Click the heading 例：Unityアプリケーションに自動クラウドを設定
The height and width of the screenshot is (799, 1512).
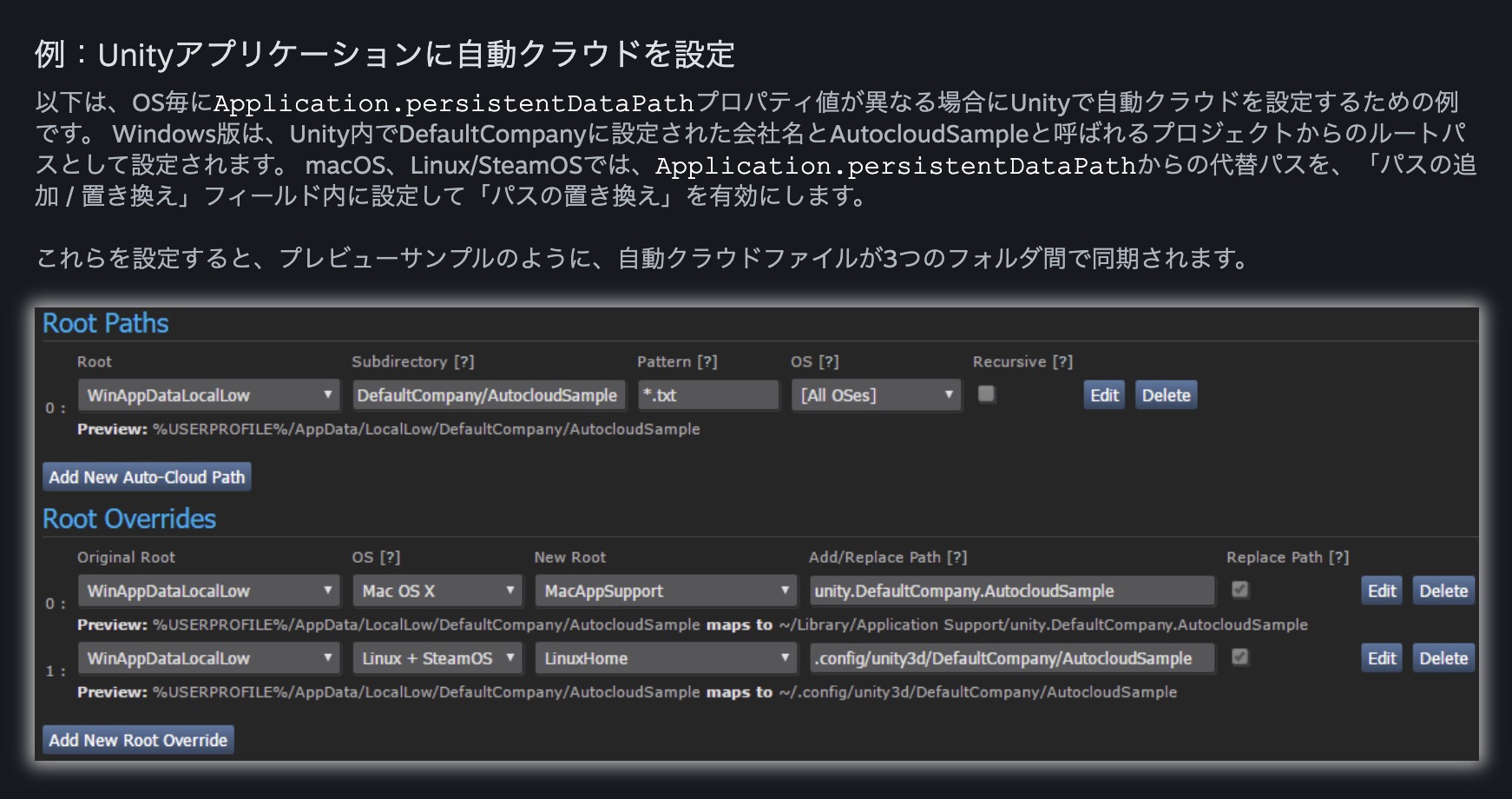point(385,55)
